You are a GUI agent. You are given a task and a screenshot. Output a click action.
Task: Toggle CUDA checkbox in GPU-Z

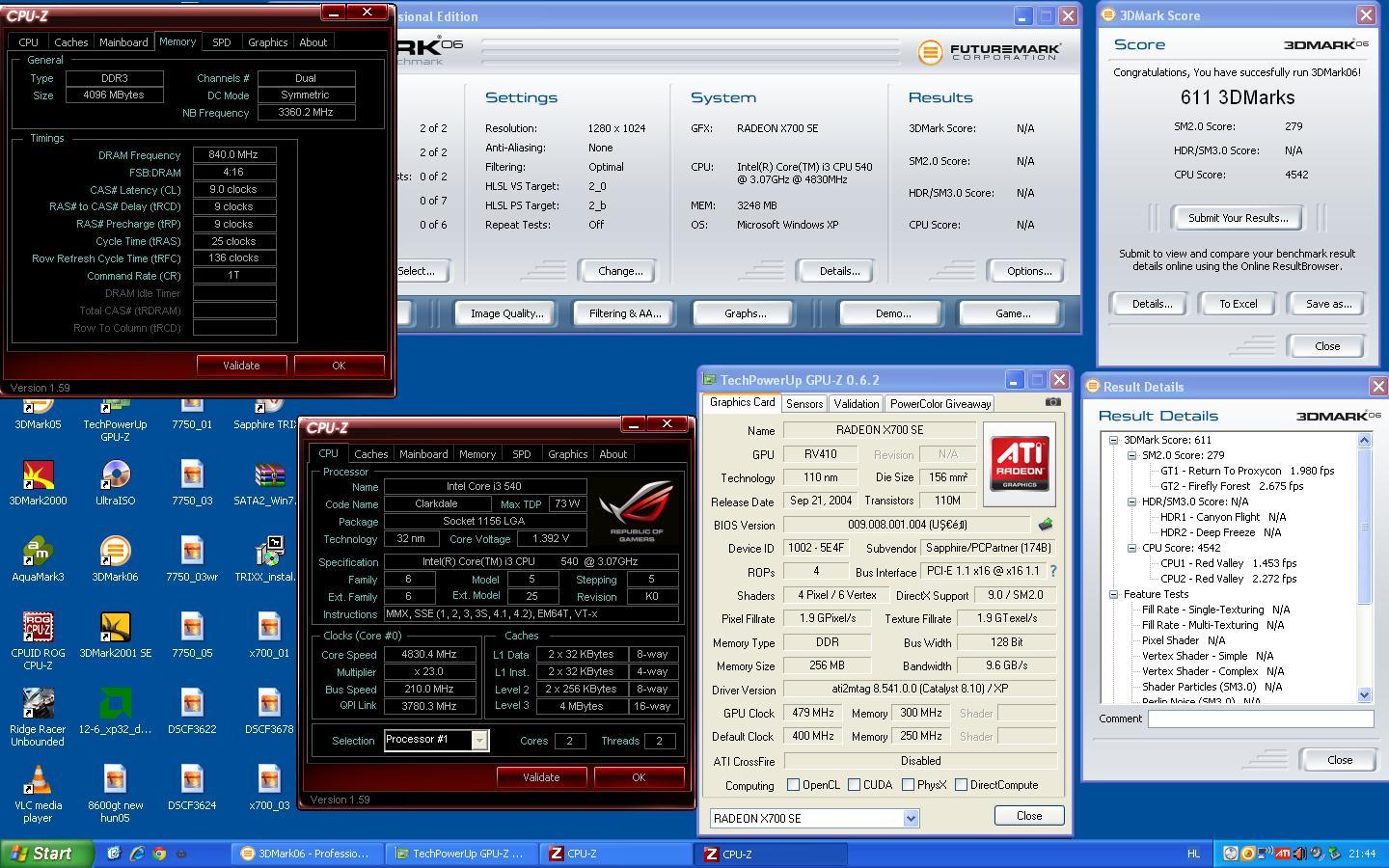point(854,785)
